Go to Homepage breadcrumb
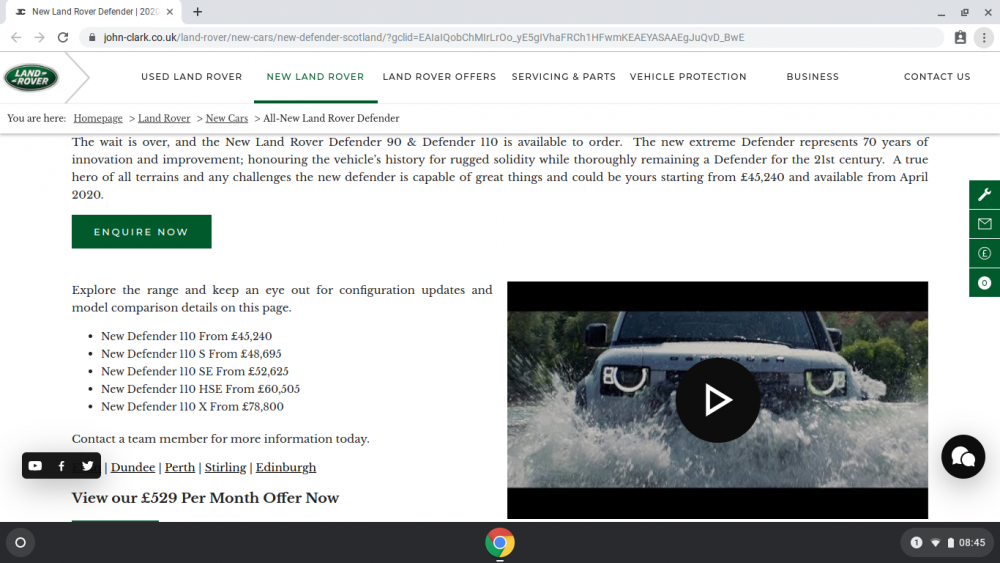1000x563 pixels. [x=98, y=118]
